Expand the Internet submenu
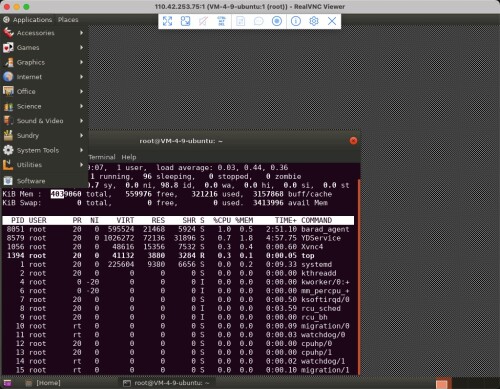 click(x=44, y=77)
